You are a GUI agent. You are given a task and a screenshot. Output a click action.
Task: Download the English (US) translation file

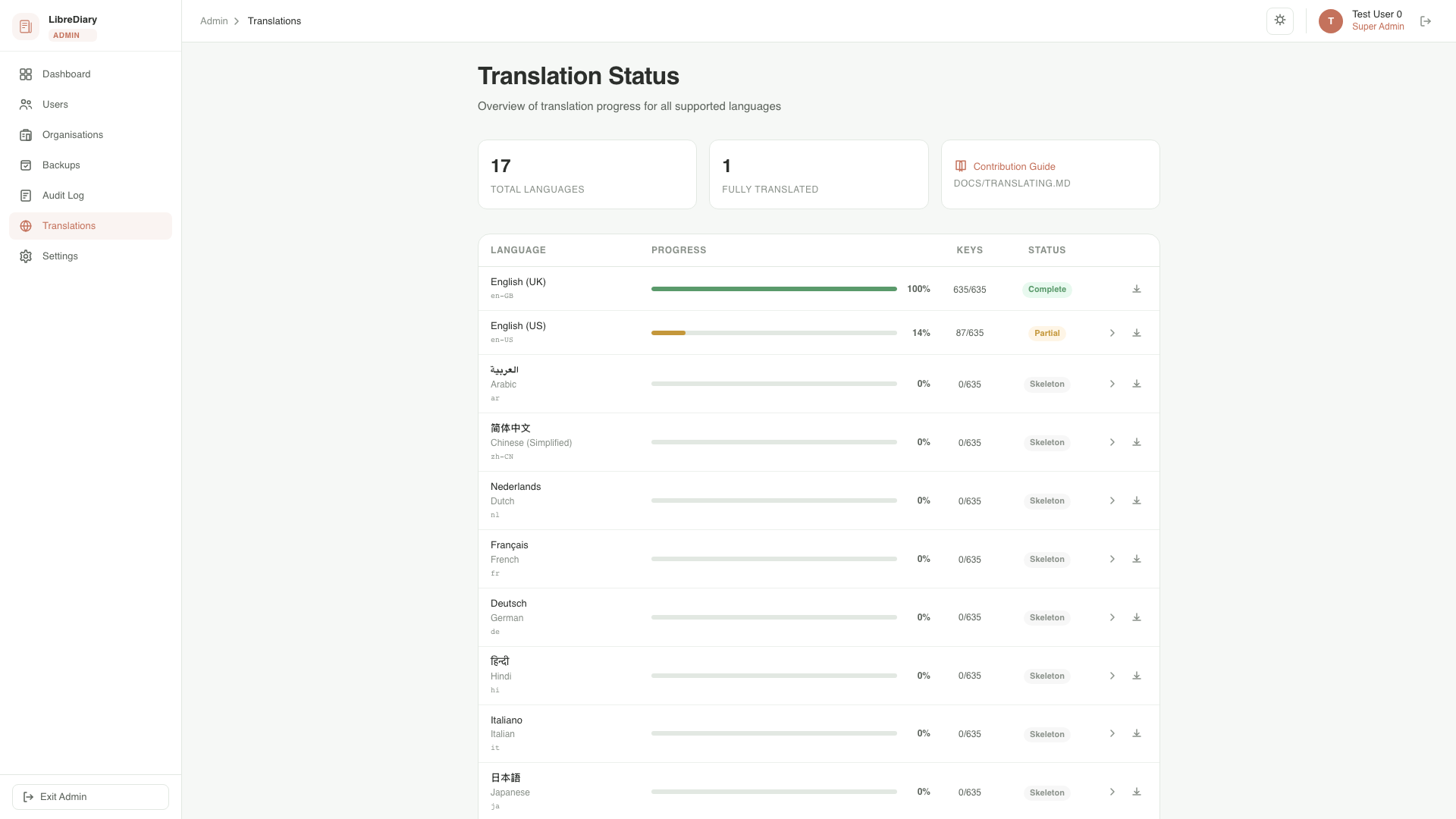(1137, 332)
